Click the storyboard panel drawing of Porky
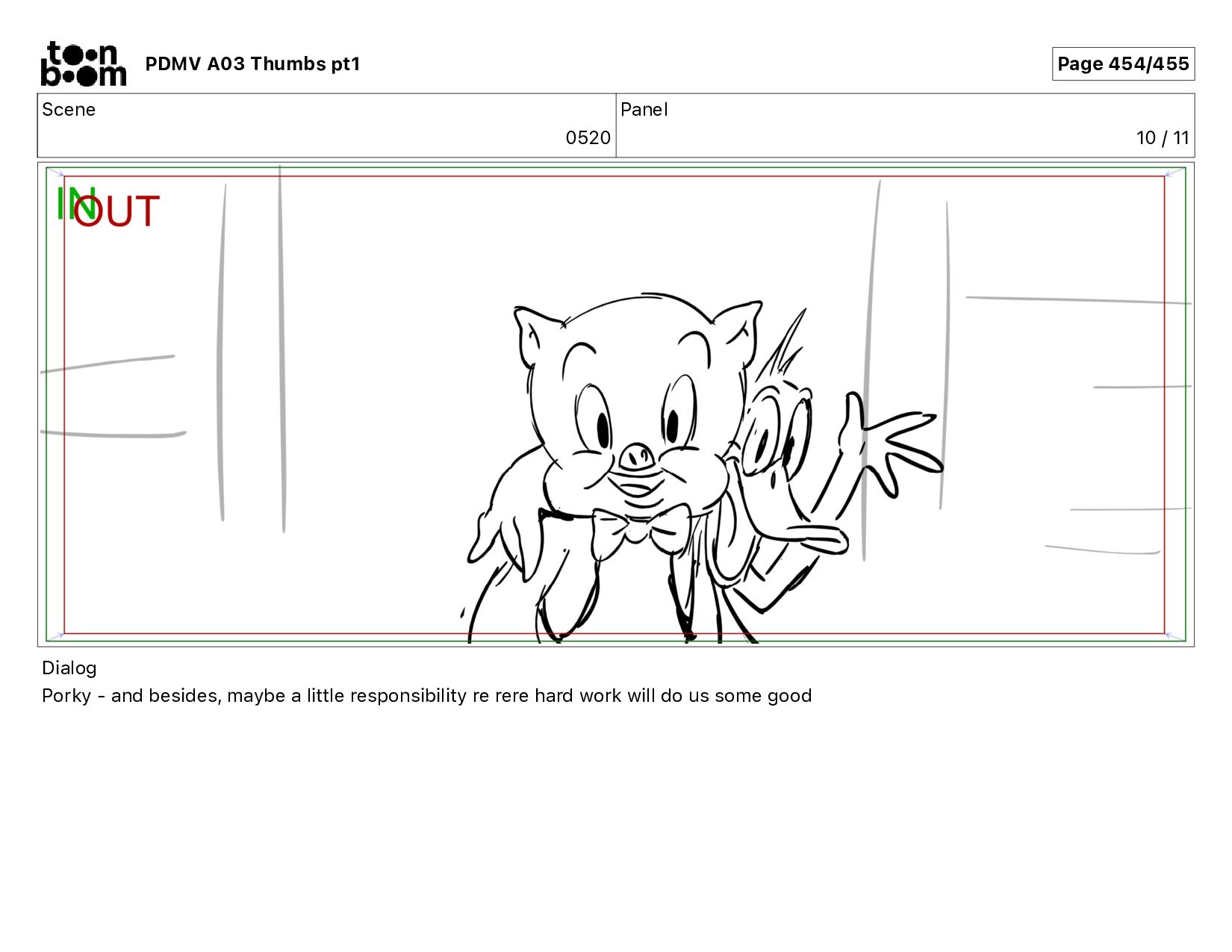Viewport: 1232px width, 952px height. point(616,404)
